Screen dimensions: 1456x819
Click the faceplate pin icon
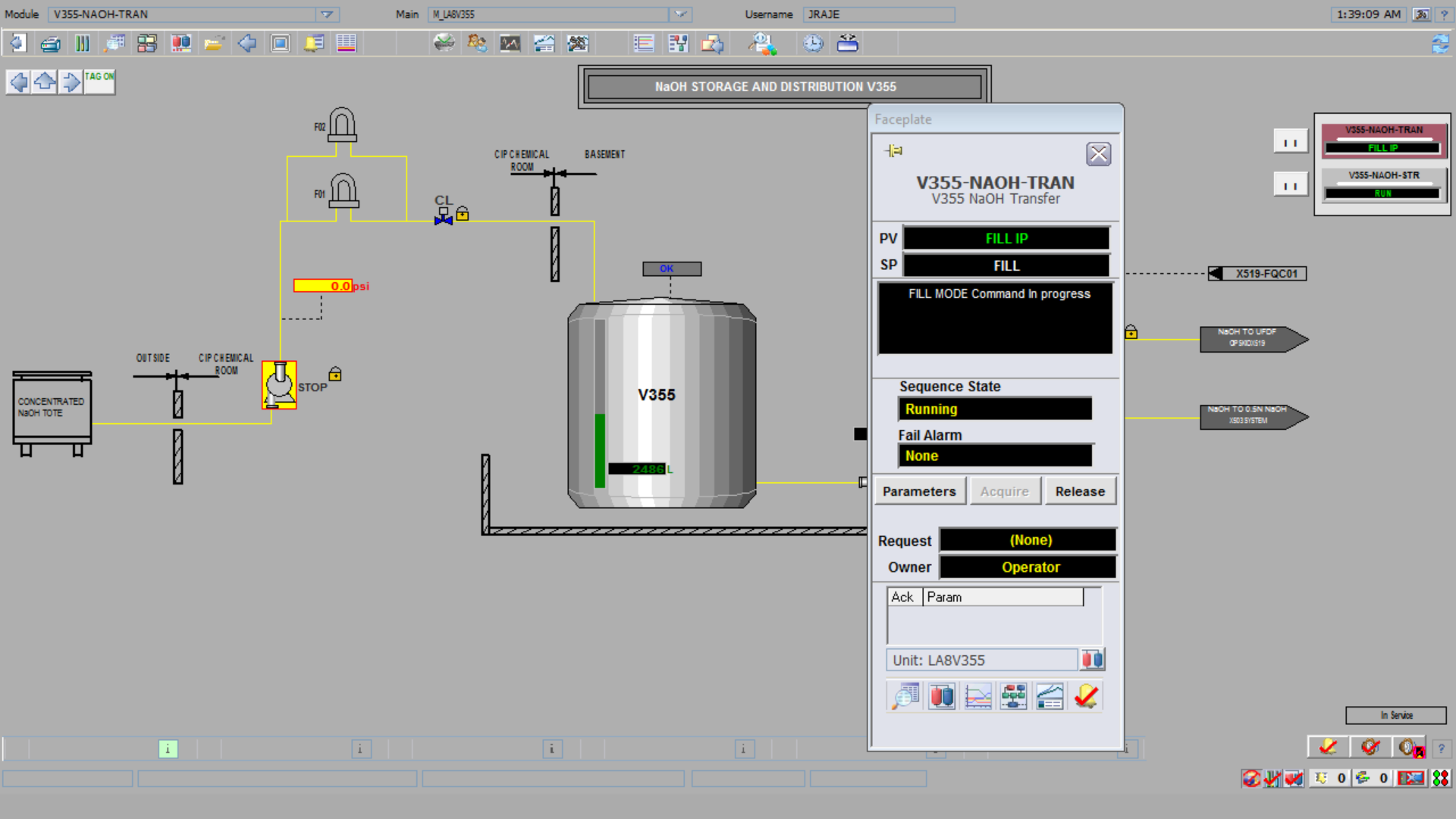tap(894, 151)
